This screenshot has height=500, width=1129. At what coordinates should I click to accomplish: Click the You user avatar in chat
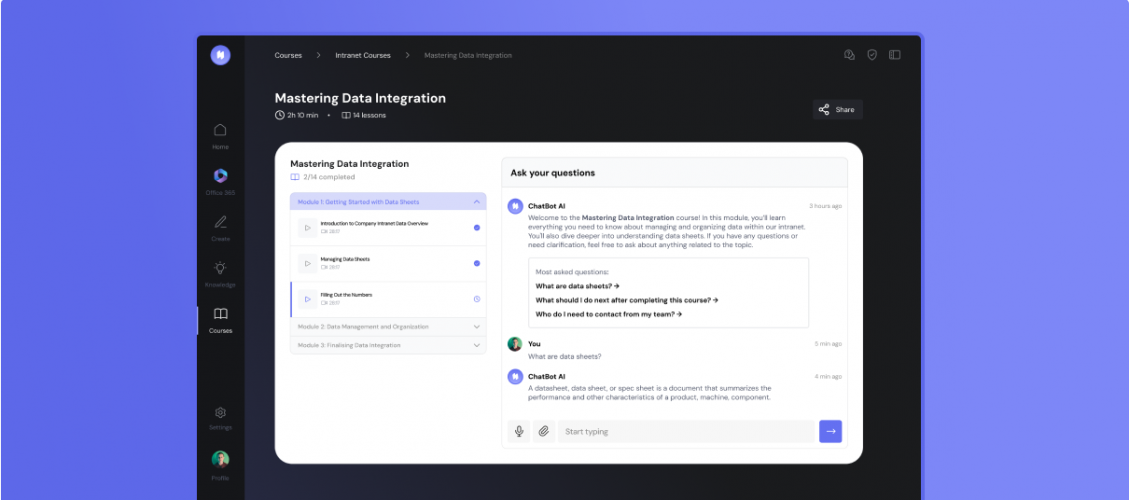[x=516, y=344]
